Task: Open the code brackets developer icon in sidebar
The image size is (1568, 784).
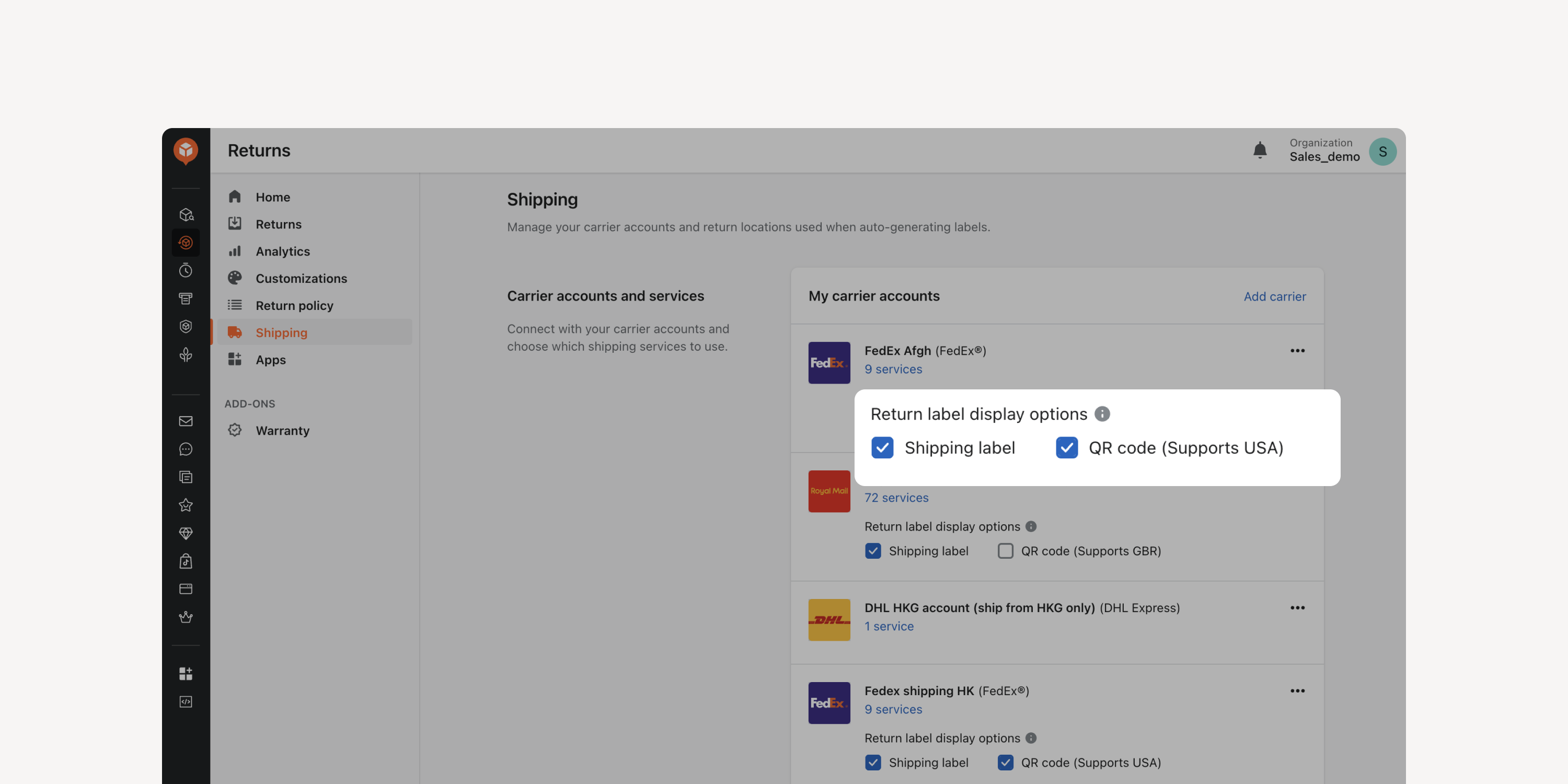Action: [186, 702]
